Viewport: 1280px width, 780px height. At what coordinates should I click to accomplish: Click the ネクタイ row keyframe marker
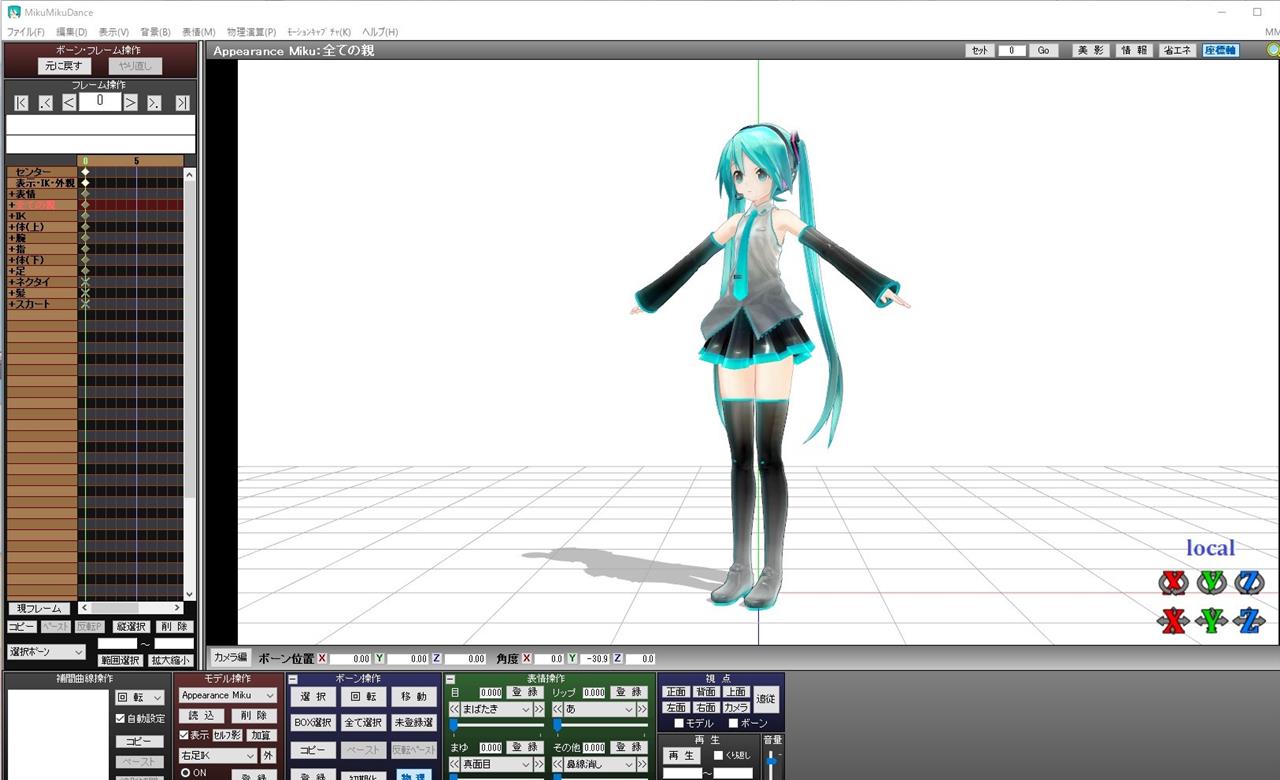[85, 282]
